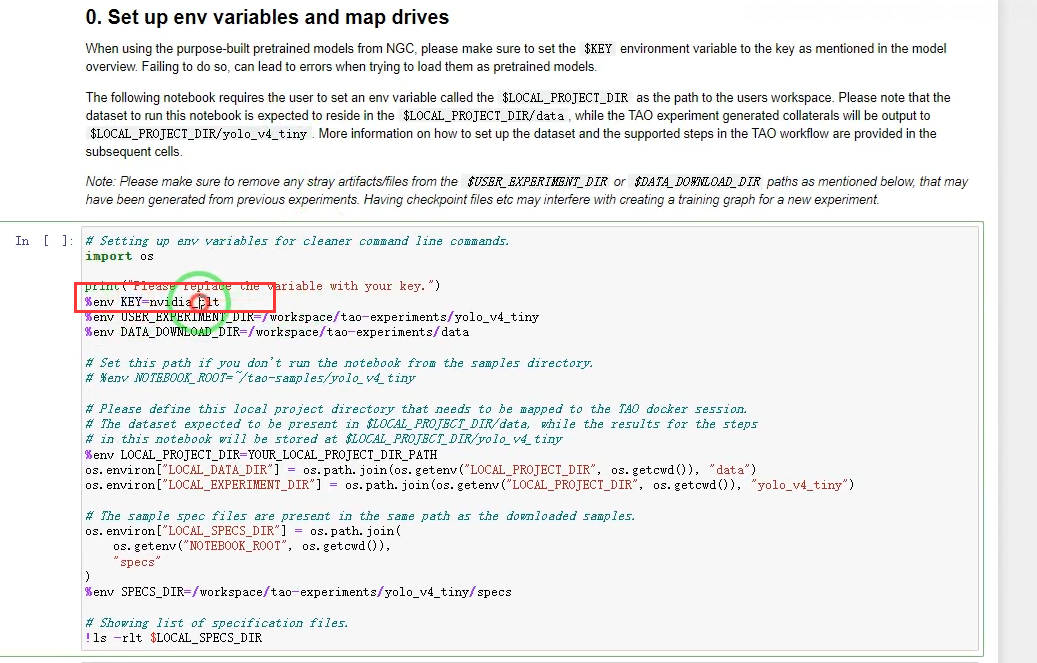Click the "!ls -rlt $LOCAL_SPECS_DIR" line

point(173,638)
